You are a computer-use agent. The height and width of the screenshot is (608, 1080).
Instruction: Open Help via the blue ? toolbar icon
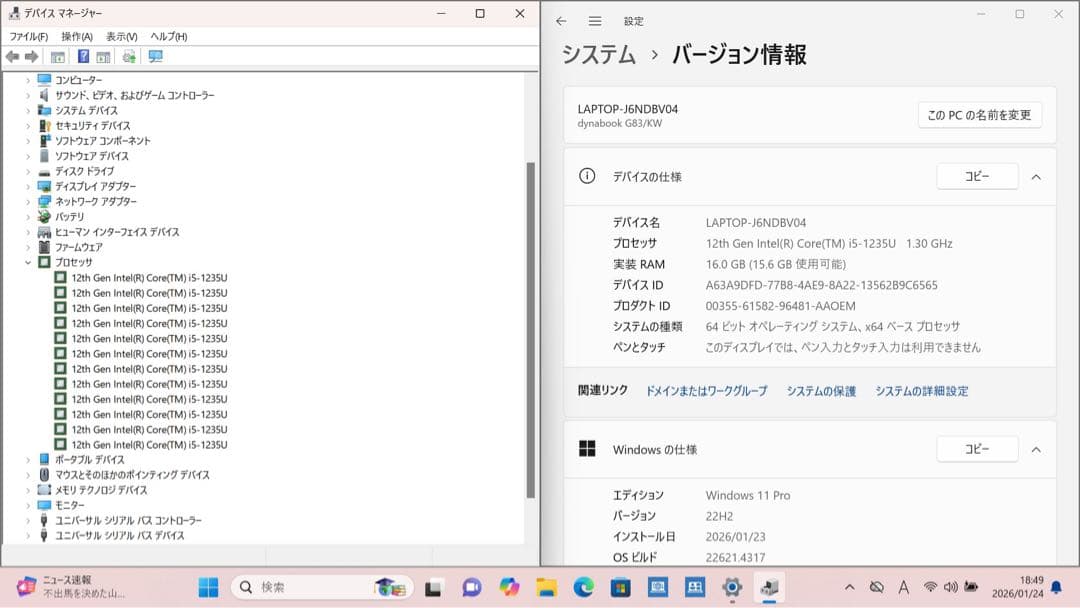[x=84, y=57]
